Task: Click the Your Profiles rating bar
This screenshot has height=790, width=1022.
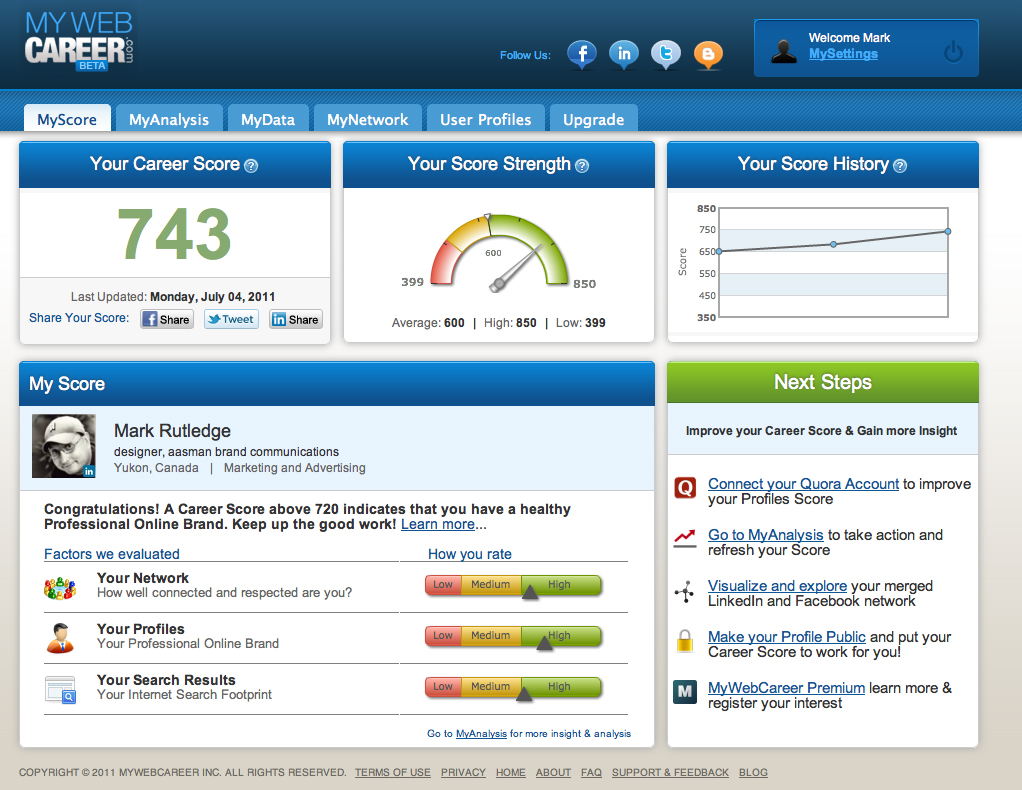Action: point(513,636)
